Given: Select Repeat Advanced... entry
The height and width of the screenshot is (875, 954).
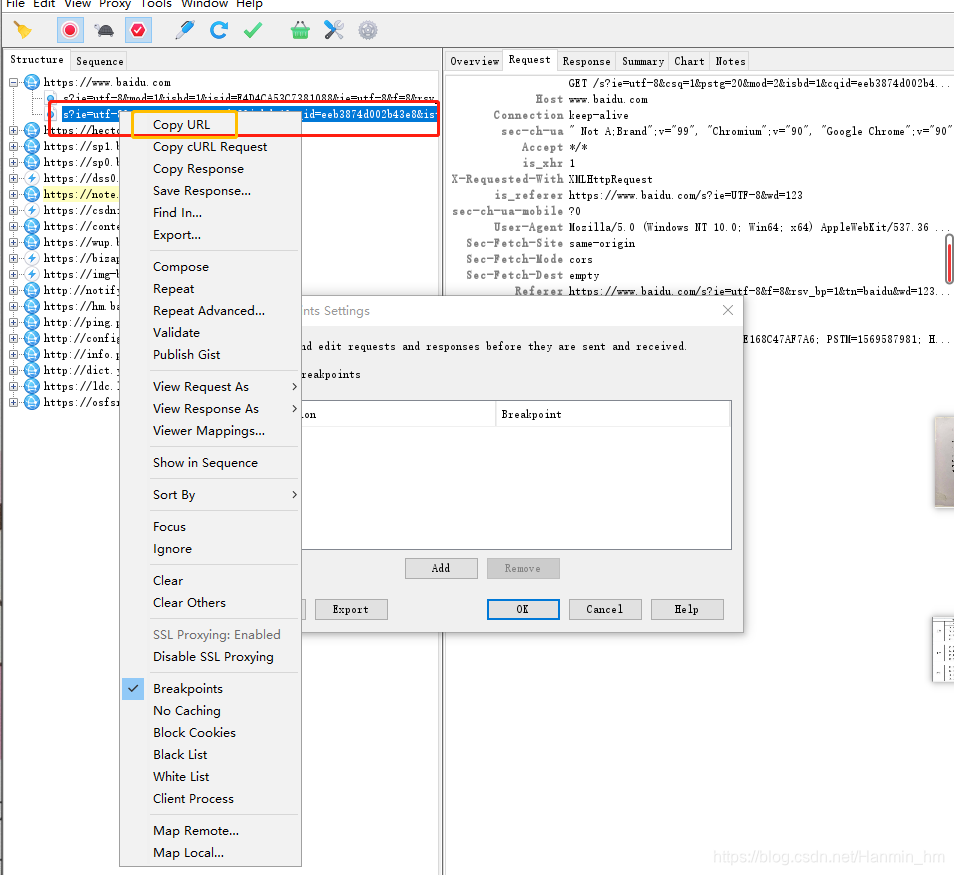Looking at the screenshot, I should [209, 310].
